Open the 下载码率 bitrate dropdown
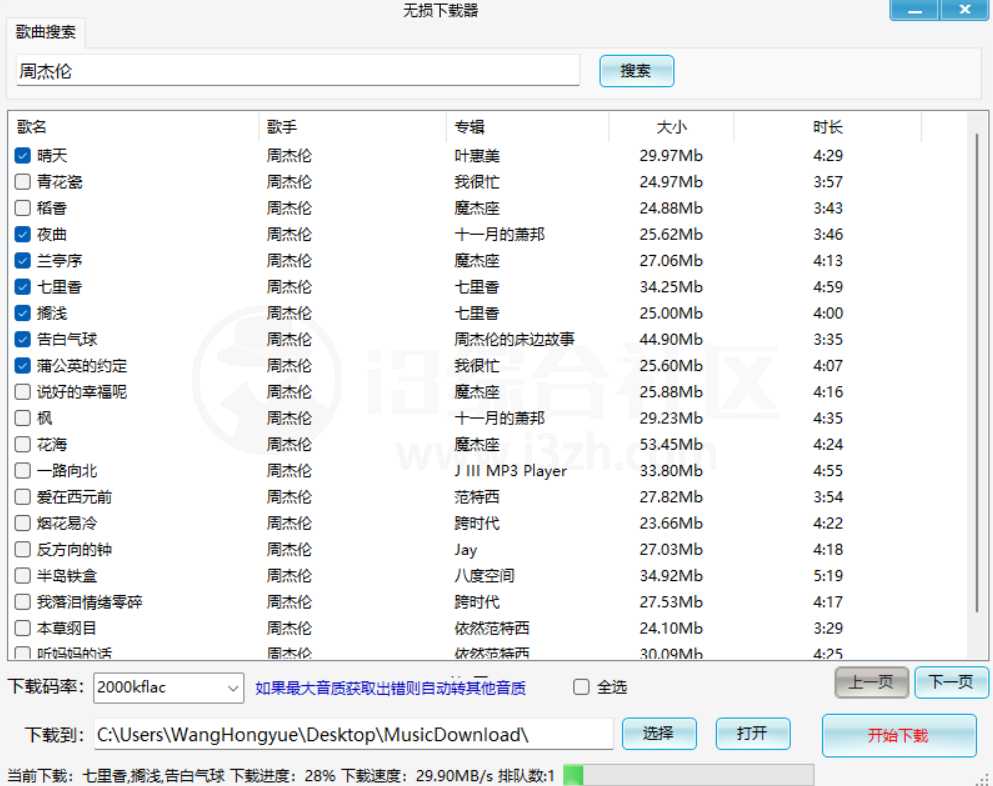This screenshot has width=993, height=786. point(233,688)
